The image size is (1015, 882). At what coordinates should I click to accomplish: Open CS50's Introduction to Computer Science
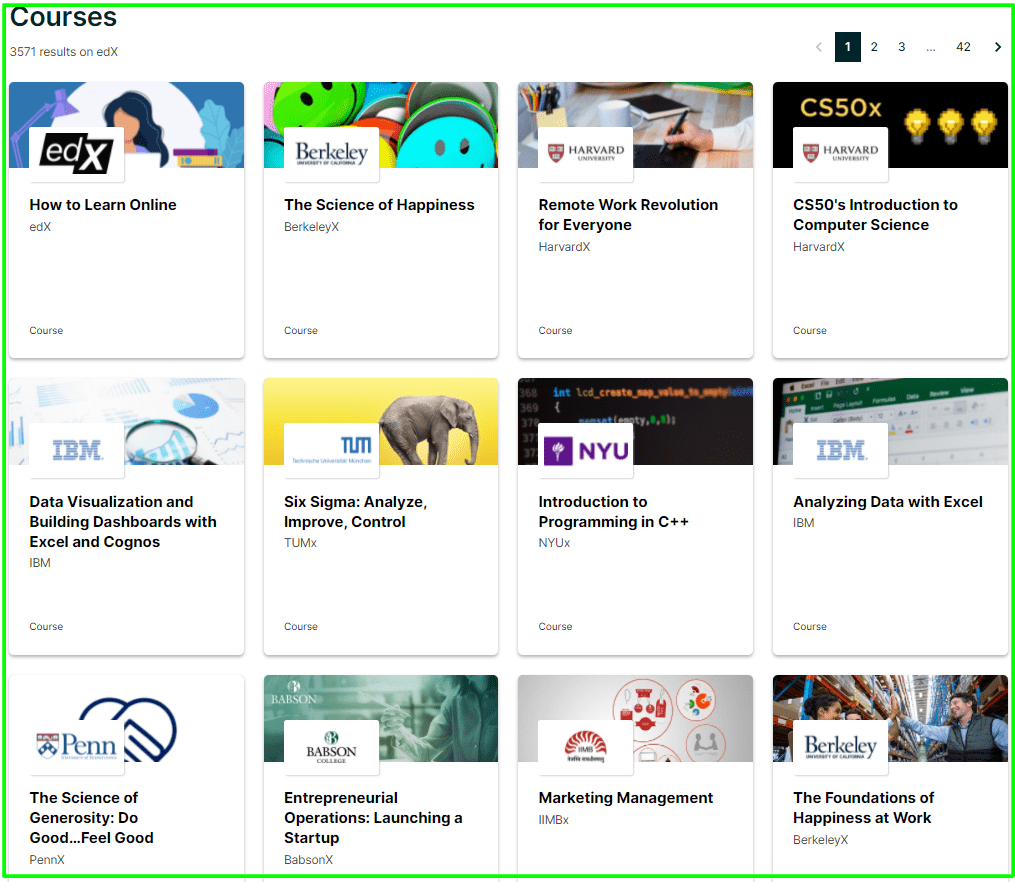tap(875, 215)
